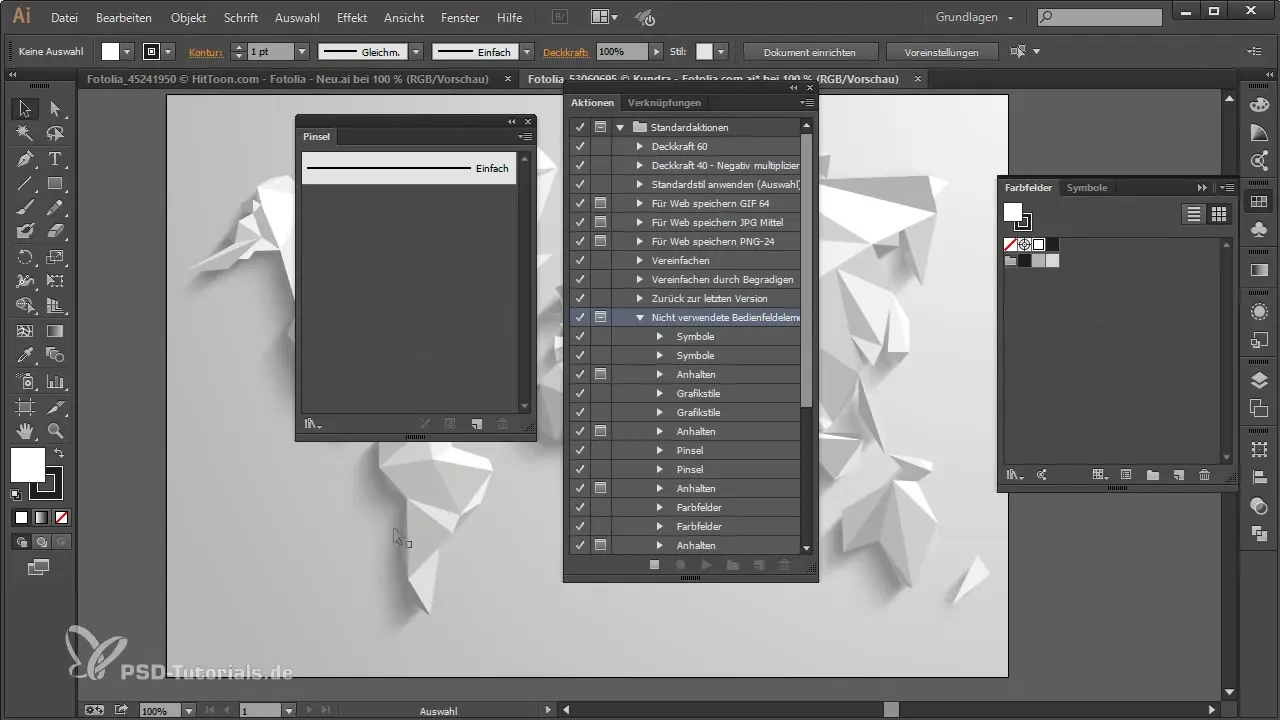Toggle checkmark for Deckkraft 60 action
The height and width of the screenshot is (720, 1280).
point(580,146)
